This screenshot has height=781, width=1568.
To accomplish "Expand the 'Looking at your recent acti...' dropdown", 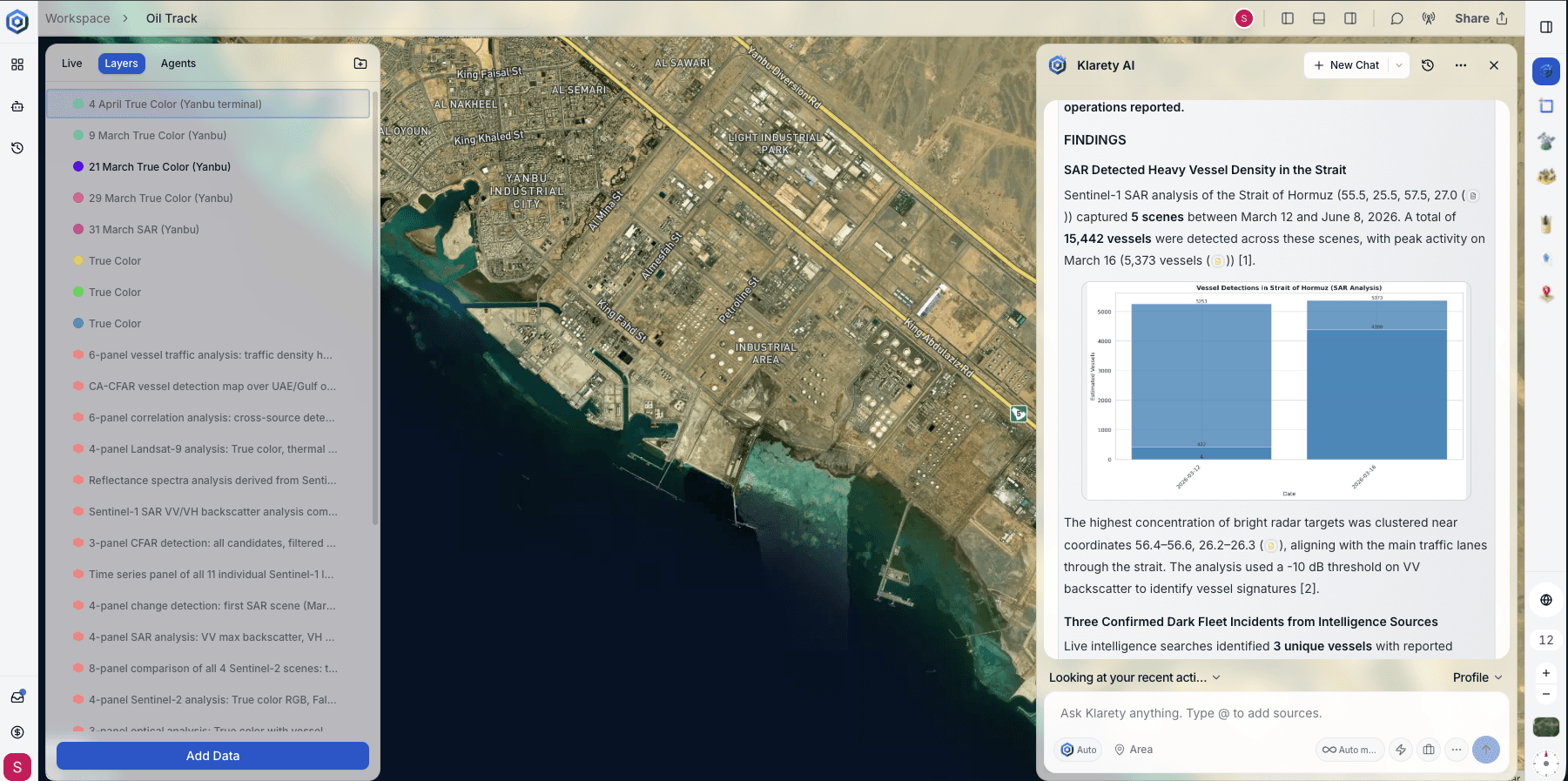I will [1134, 677].
